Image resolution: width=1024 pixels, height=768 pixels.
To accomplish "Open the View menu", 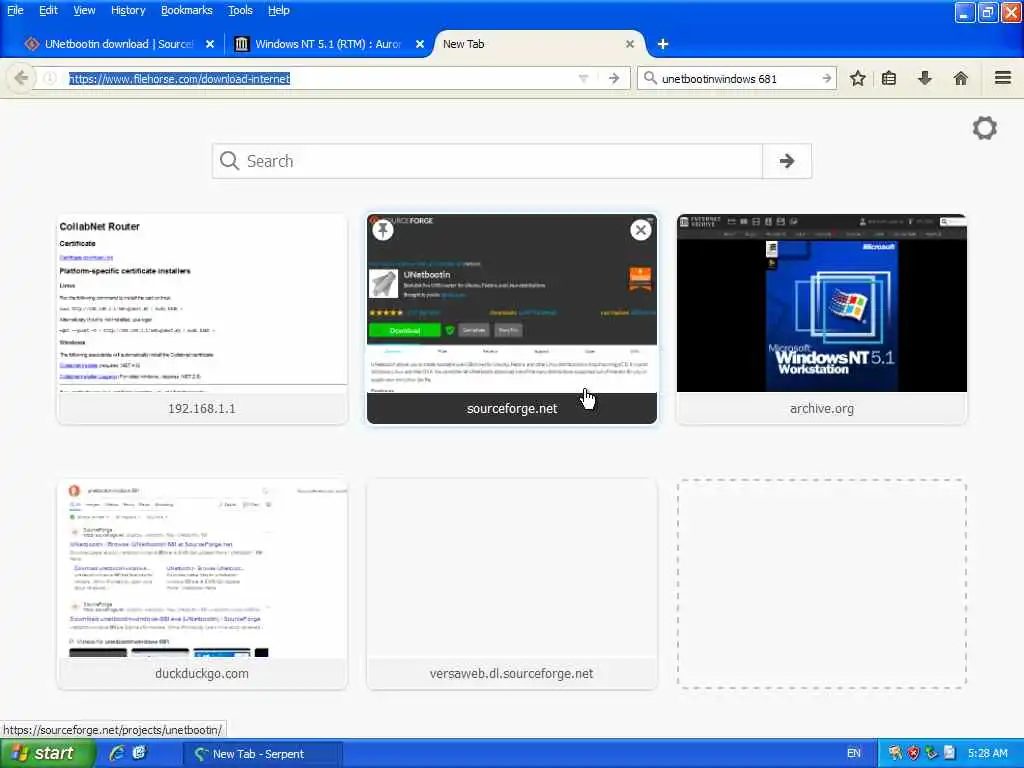I will click(84, 10).
